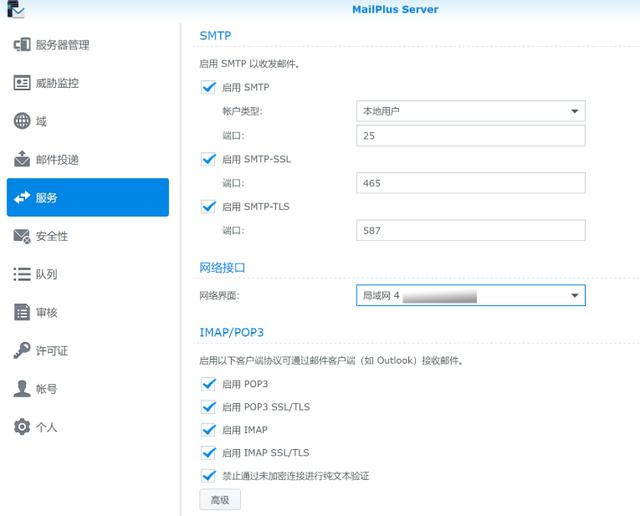Open the 队列 page
The height and width of the screenshot is (516, 640).
(x=88, y=274)
